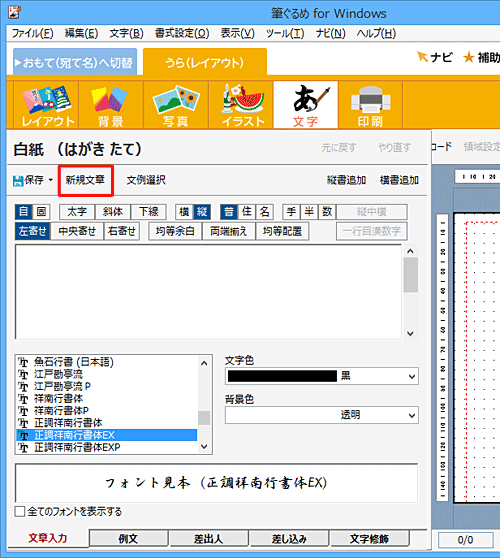
Task: Open the 表示 menu
Action: pyautogui.click(x=237, y=33)
